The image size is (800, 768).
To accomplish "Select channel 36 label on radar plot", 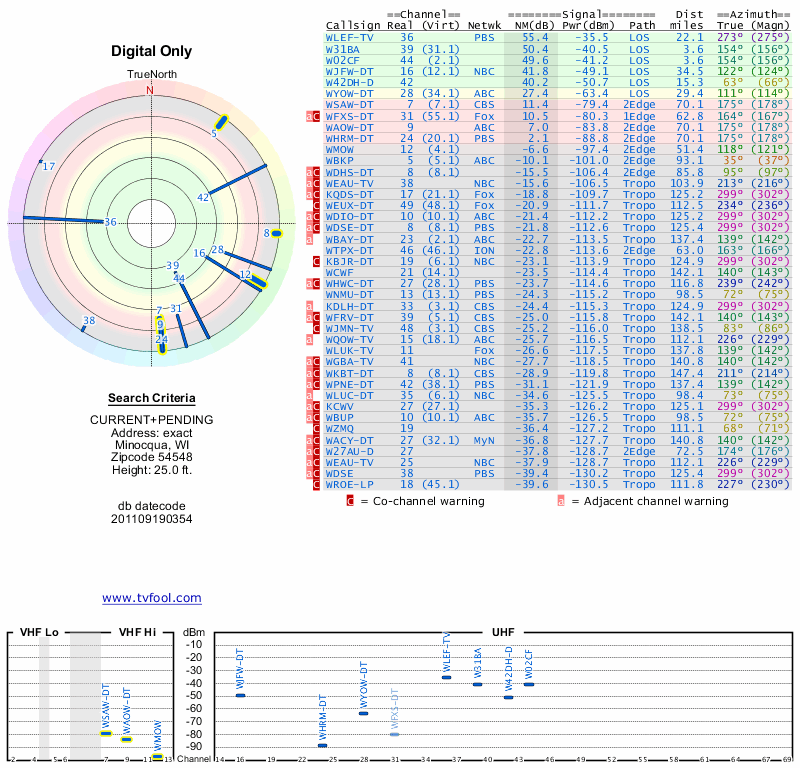I will tap(110, 222).
